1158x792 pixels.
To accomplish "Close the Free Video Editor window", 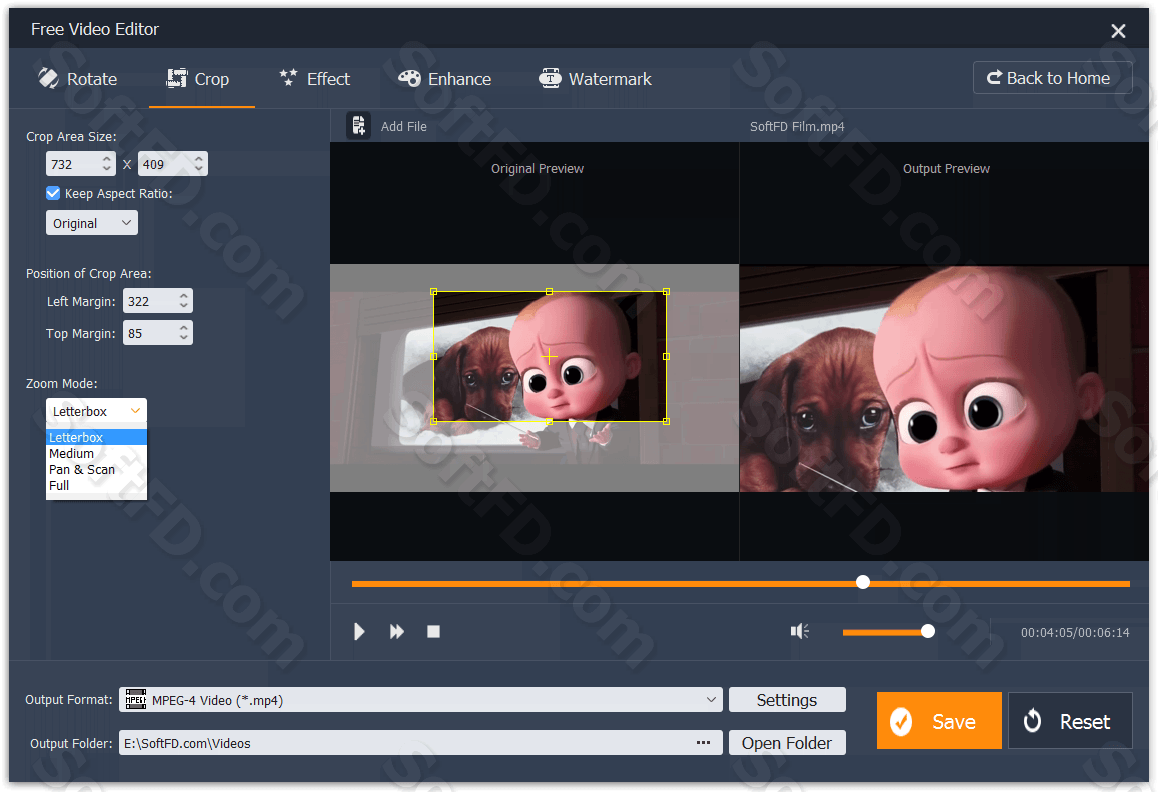I will [x=1118, y=30].
